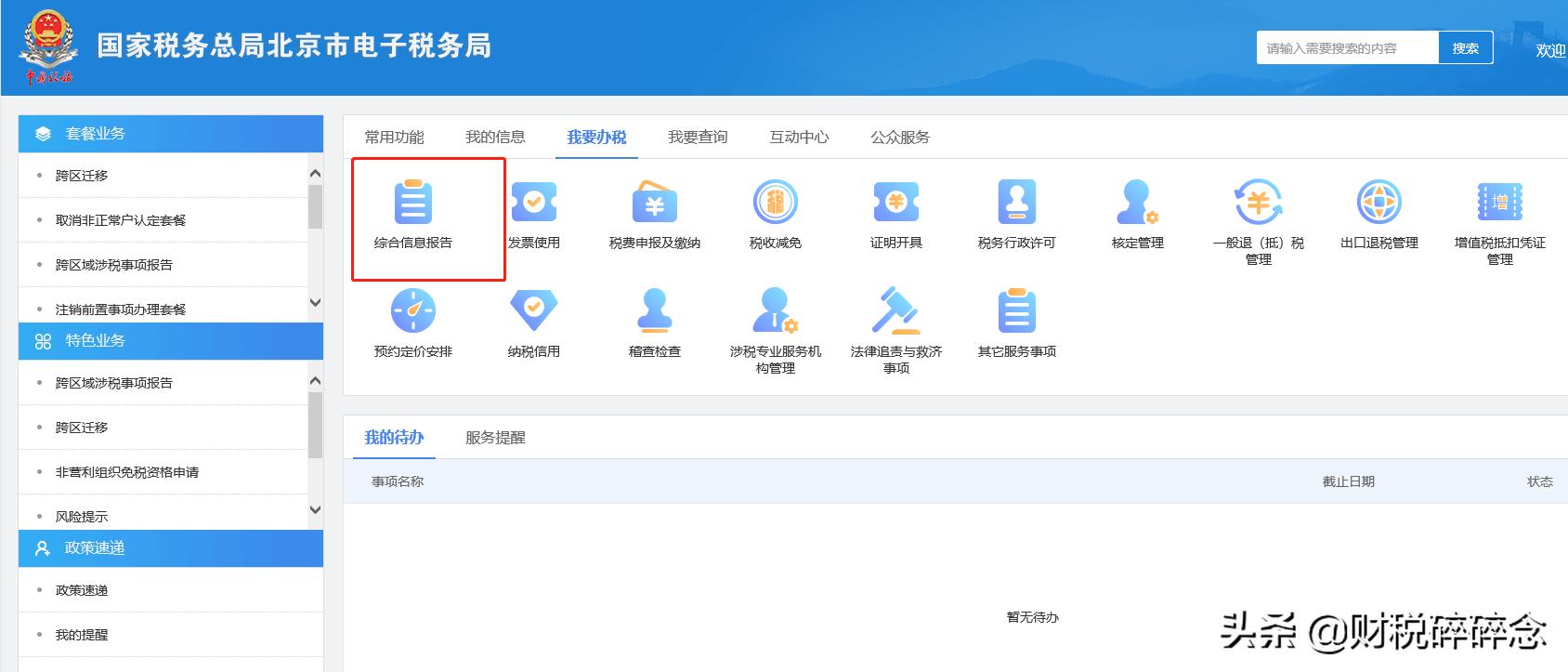The height and width of the screenshot is (672, 1568).
Task: Open 注销前置事项办理套餐 link
Action: 121,310
